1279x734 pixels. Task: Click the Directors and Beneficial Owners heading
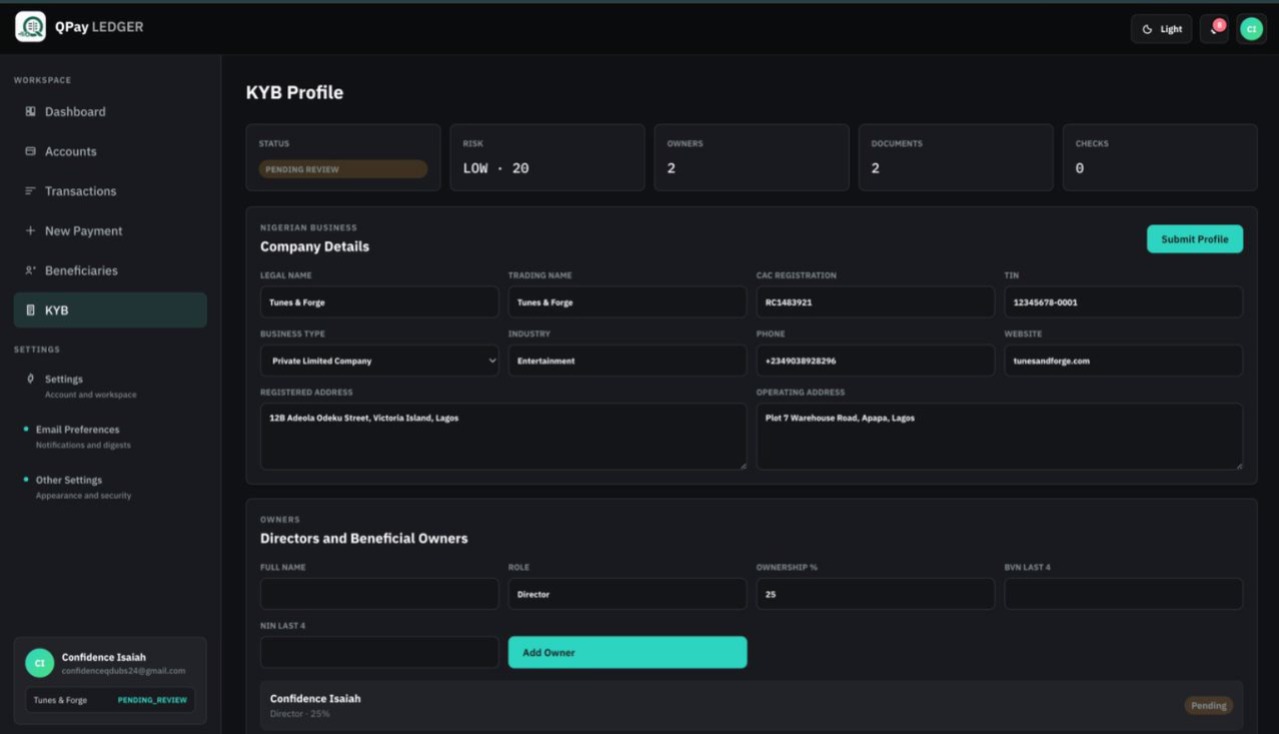(x=364, y=538)
